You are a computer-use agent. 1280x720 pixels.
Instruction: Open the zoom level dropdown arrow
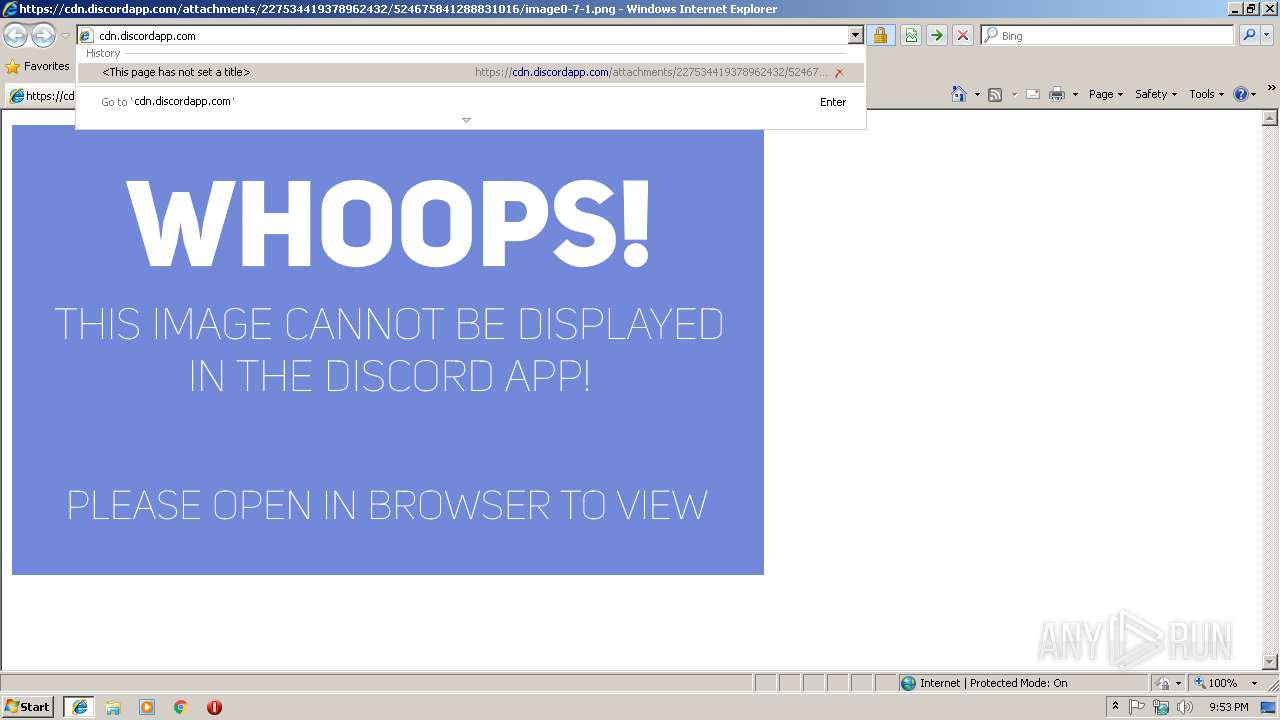point(1254,683)
